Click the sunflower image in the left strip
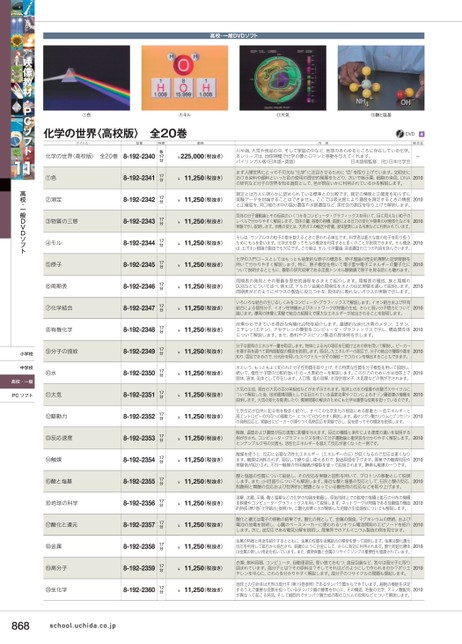Screen dimensions: 462x644 point(17,40)
